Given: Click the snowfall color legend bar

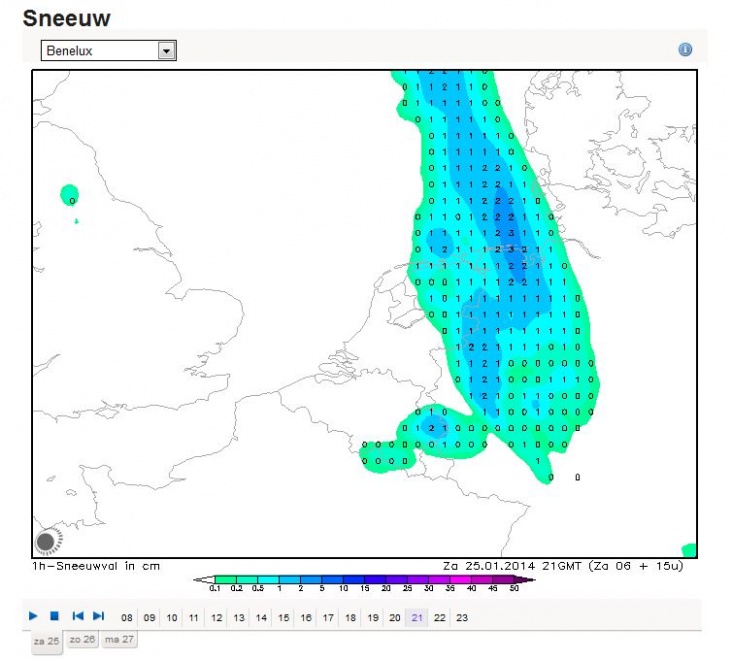Looking at the screenshot, I should [x=364, y=580].
